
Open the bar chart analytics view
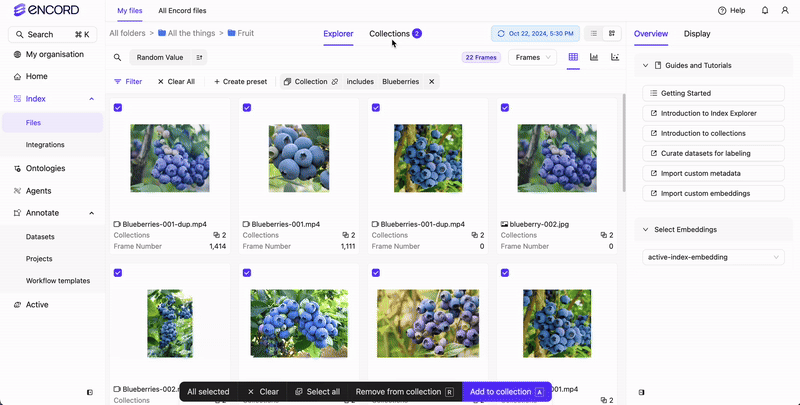[594, 57]
